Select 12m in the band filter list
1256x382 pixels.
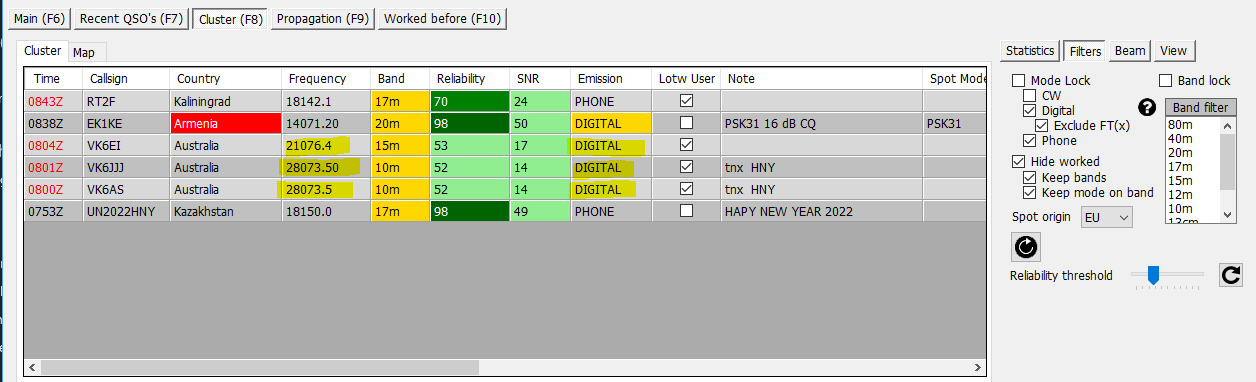coord(1193,194)
